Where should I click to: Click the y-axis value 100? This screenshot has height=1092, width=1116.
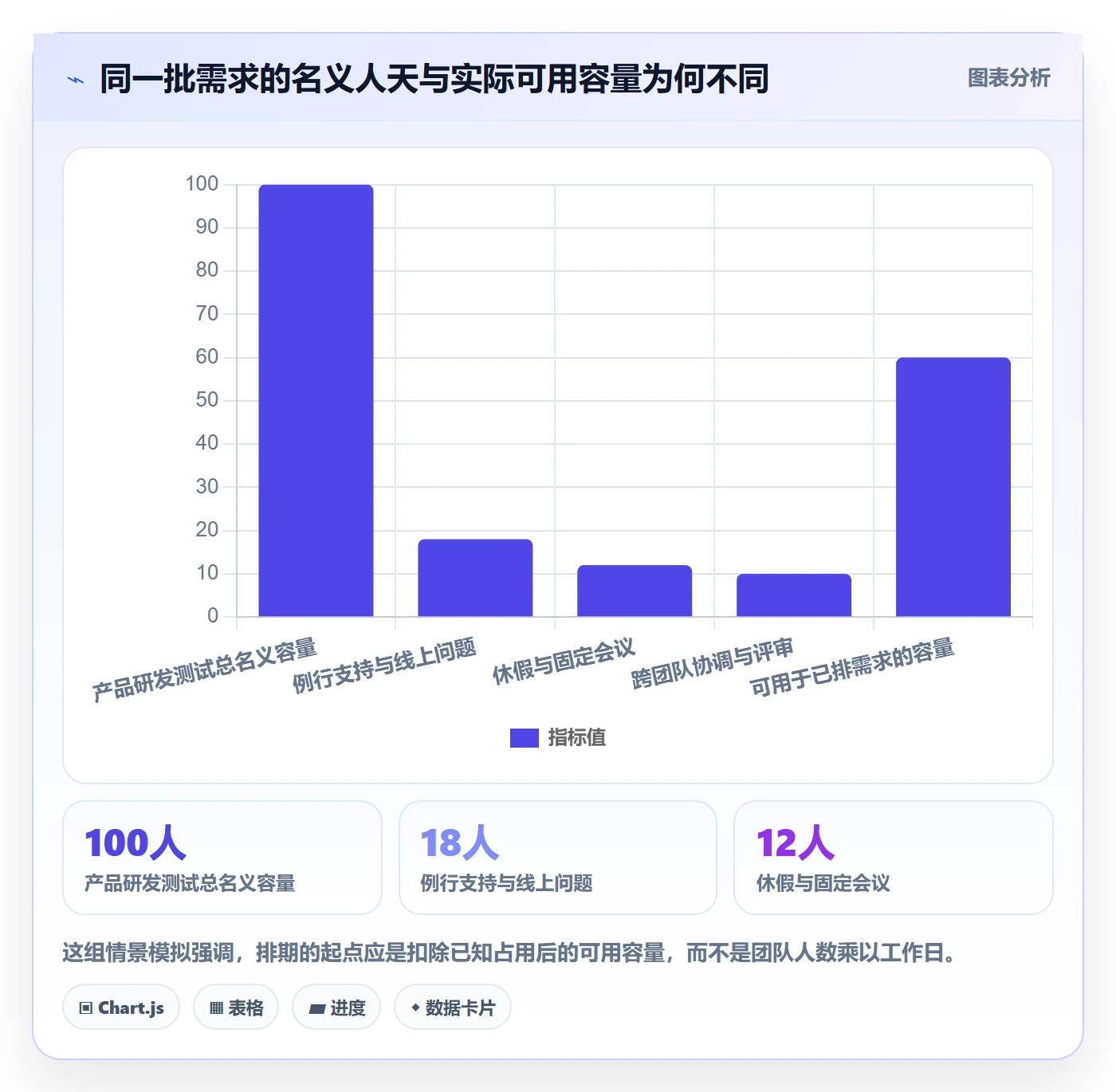click(202, 184)
